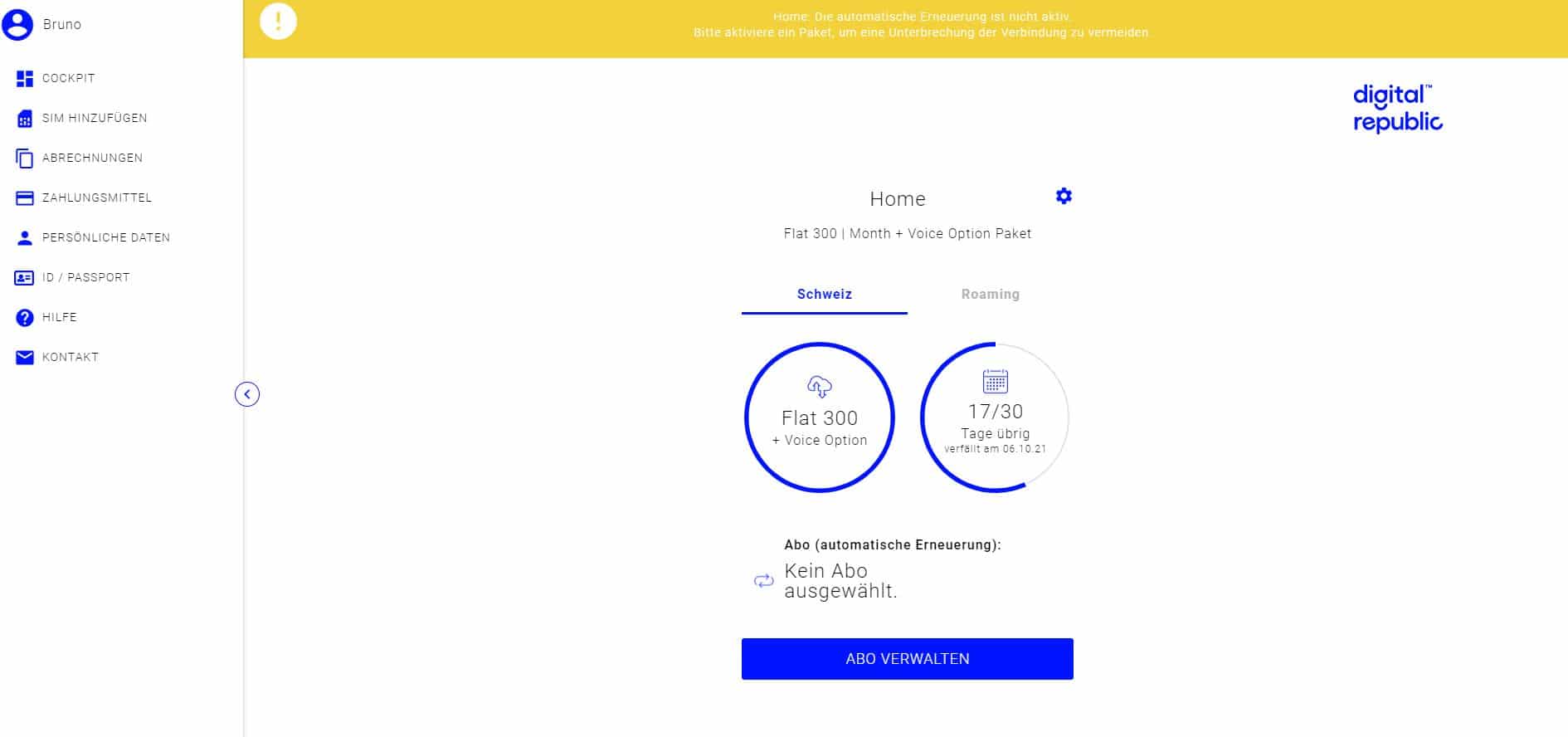Click 'Kein Abo ausgewählt.' text
The width and height of the screenshot is (1568, 737).
tap(841, 581)
